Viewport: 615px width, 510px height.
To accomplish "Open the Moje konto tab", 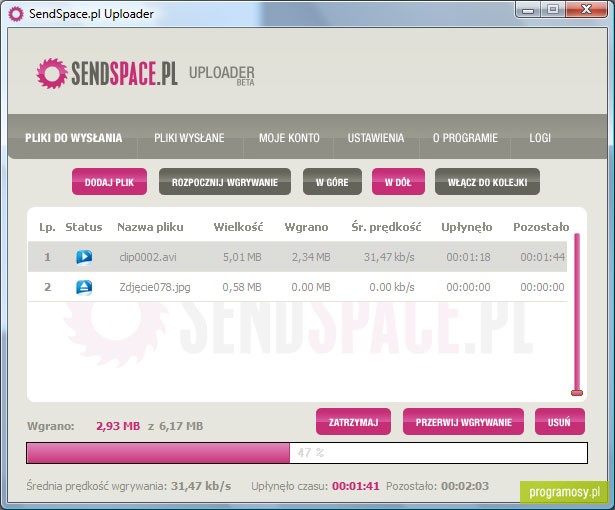I will 289,138.
